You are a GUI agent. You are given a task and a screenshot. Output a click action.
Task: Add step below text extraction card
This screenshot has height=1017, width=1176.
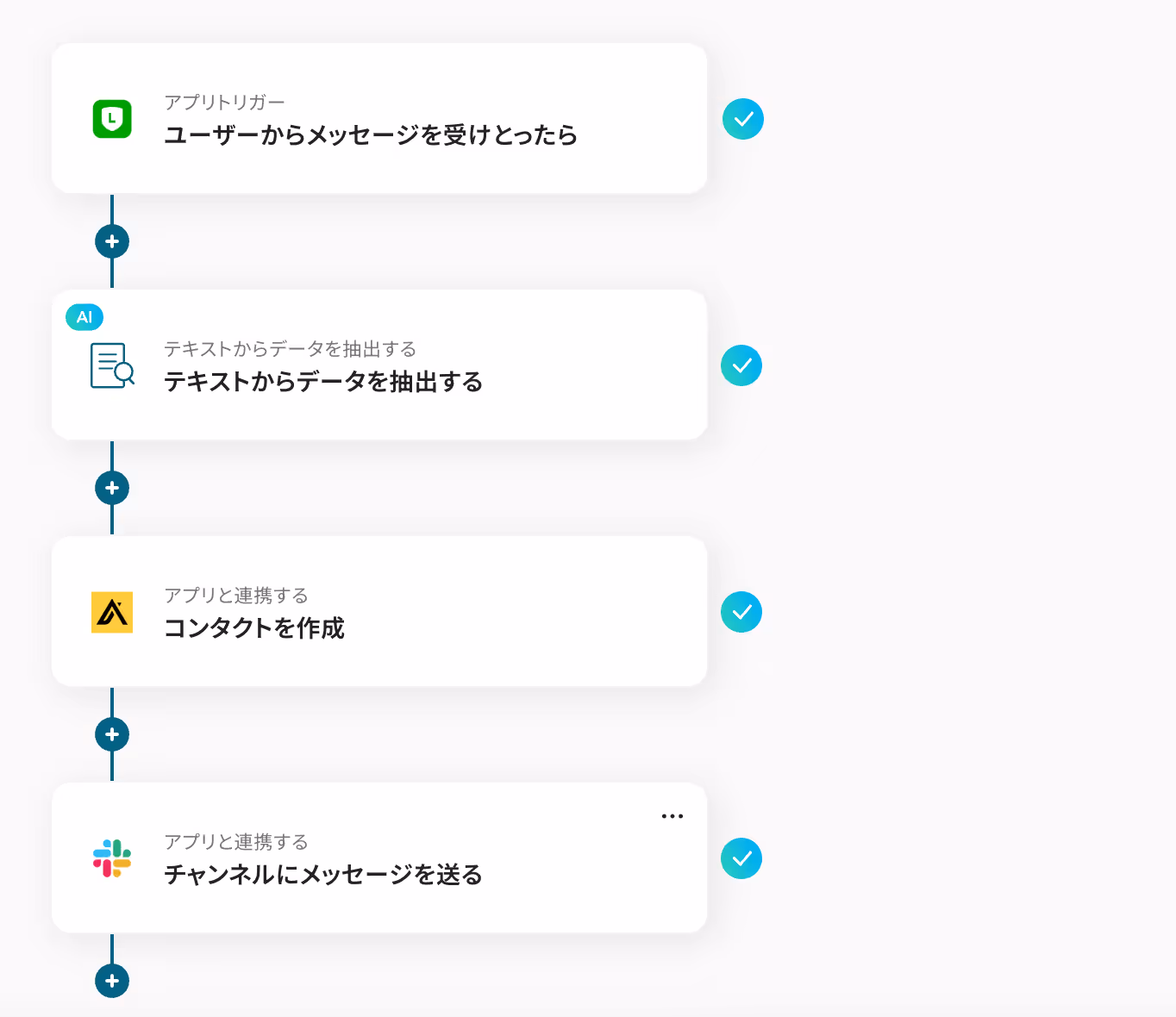tap(112, 488)
